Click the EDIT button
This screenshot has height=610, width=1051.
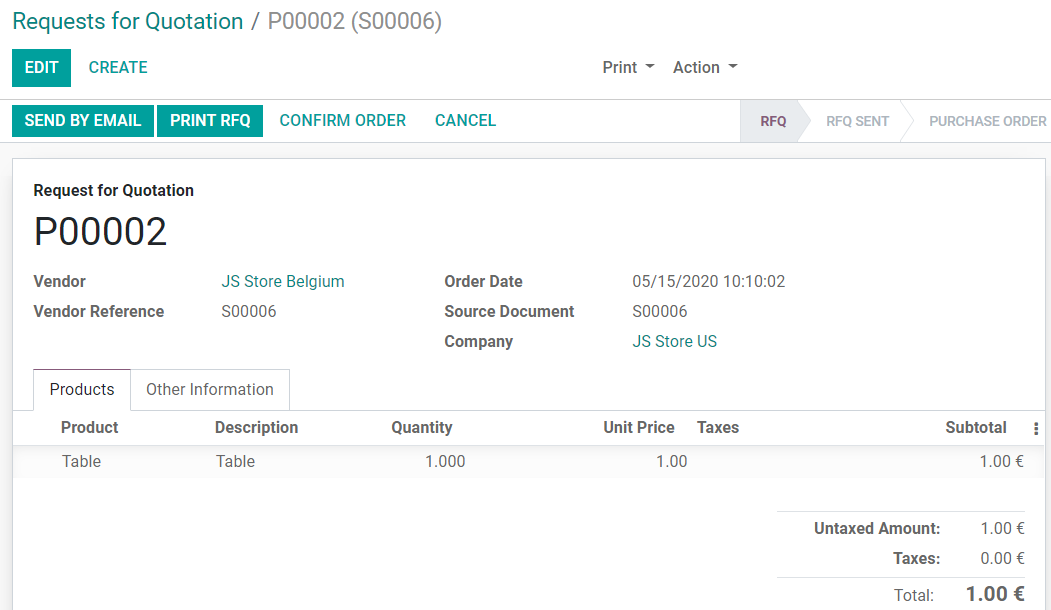click(41, 68)
